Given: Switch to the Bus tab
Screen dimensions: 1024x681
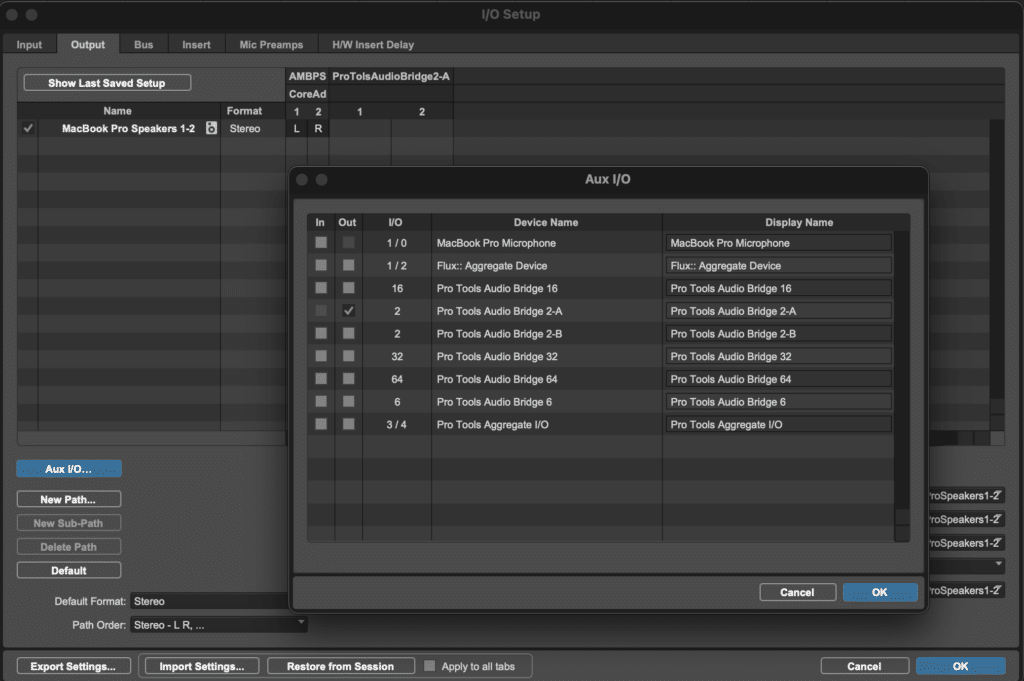Looking at the screenshot, I should point(144,44).
